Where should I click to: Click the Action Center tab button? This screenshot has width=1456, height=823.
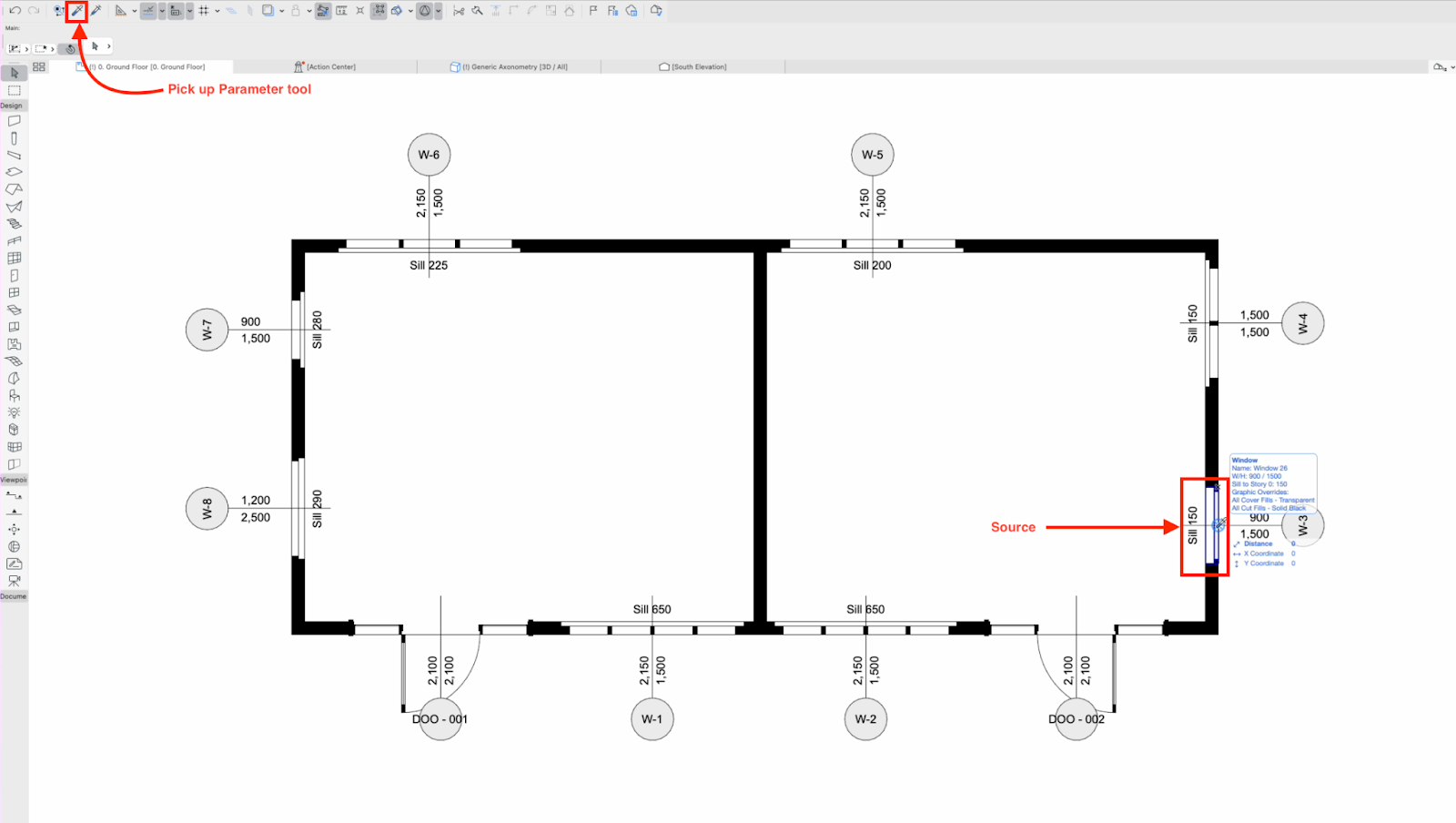click(325, 66)
